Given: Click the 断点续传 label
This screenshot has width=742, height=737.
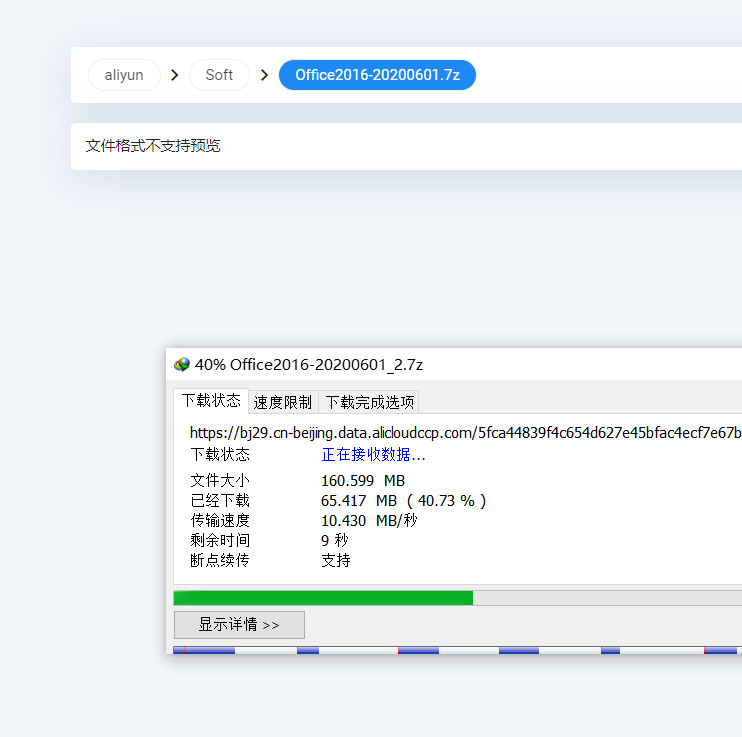Looking at the screenshot, I should 220,560.
